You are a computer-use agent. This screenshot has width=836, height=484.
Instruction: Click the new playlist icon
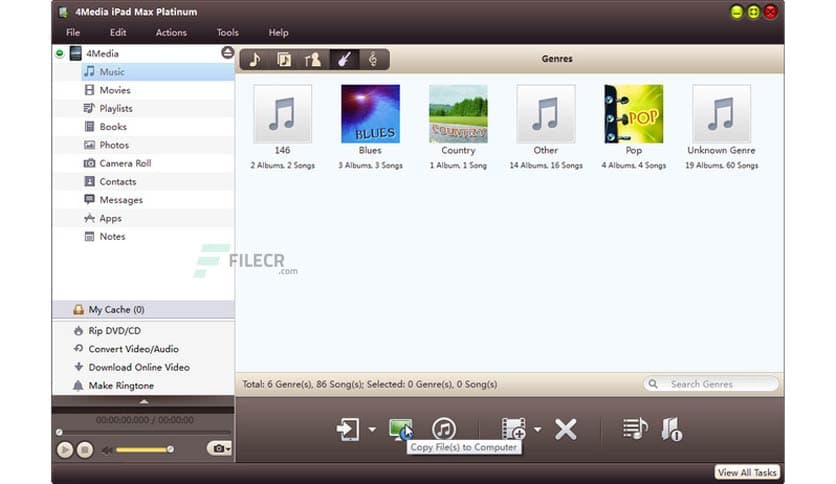(x=635, y=429)
